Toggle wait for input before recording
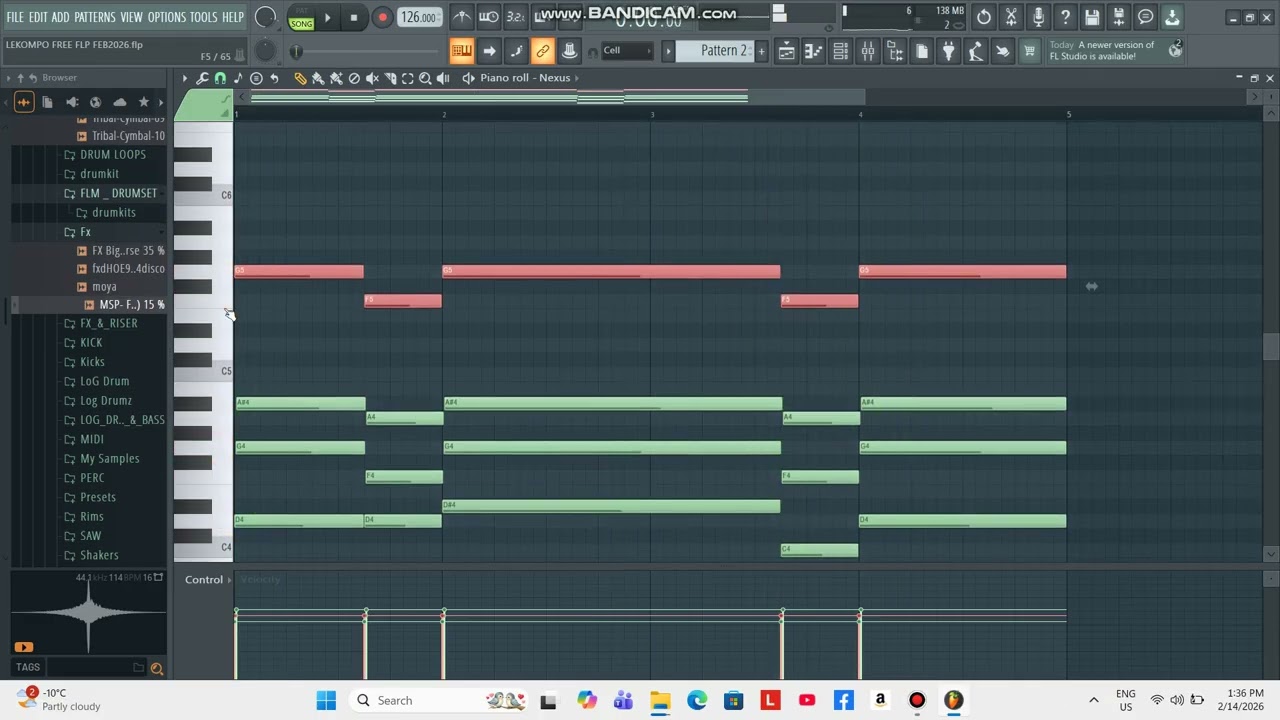The image size is (1280, 720). point(489,17)
